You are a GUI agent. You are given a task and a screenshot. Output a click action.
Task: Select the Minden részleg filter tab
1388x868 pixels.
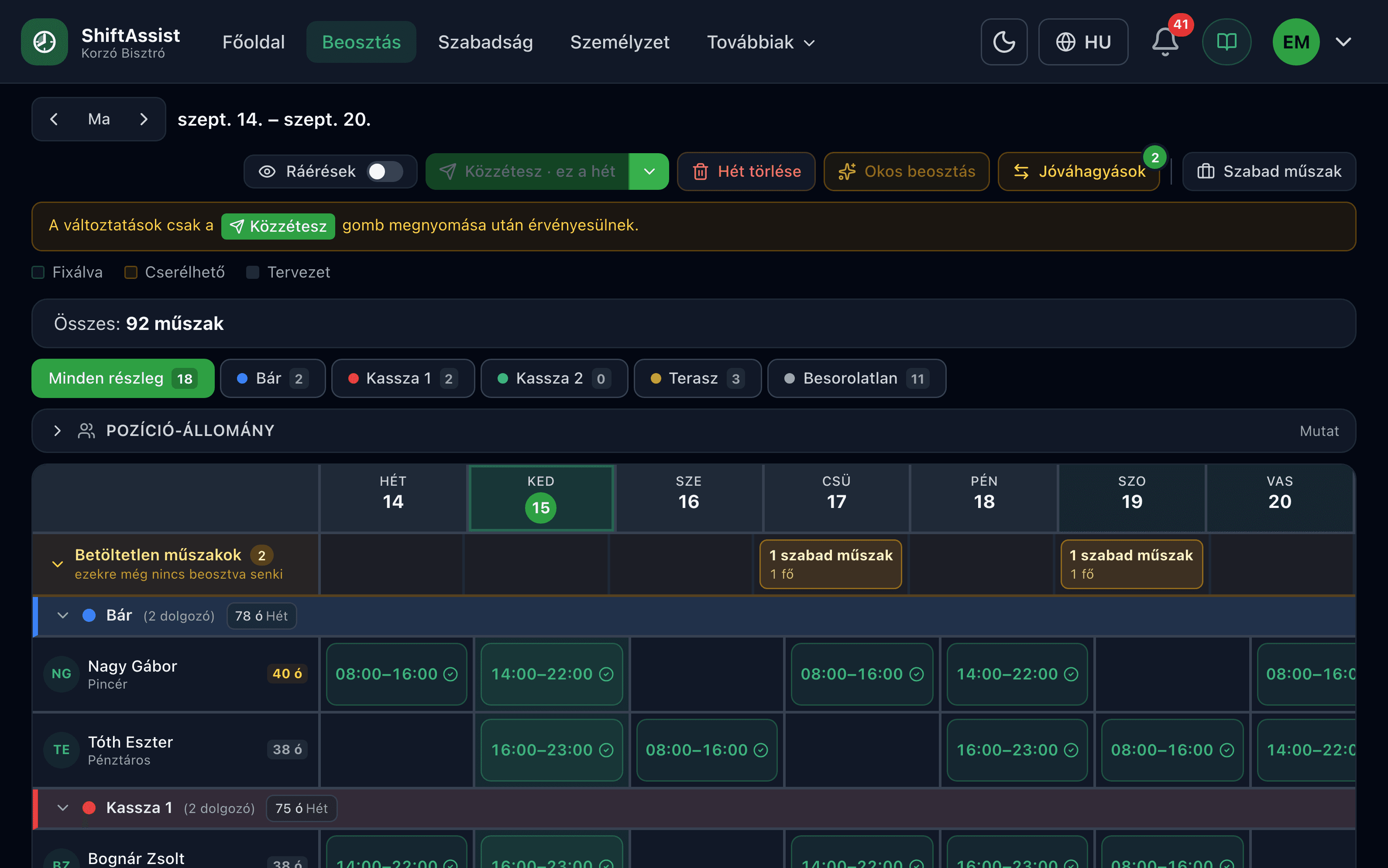tap(123, 378)
